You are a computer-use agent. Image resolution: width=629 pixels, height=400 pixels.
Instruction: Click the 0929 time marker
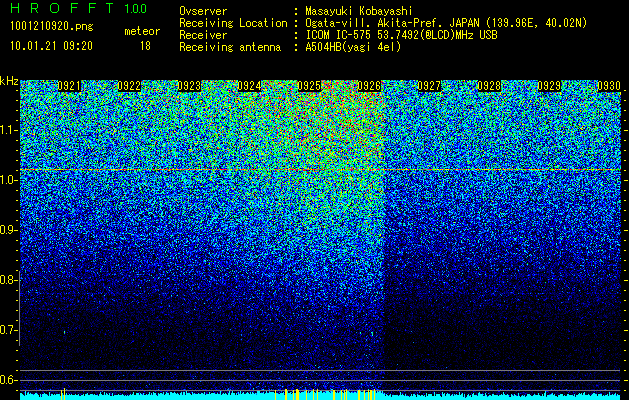[549, 86]
